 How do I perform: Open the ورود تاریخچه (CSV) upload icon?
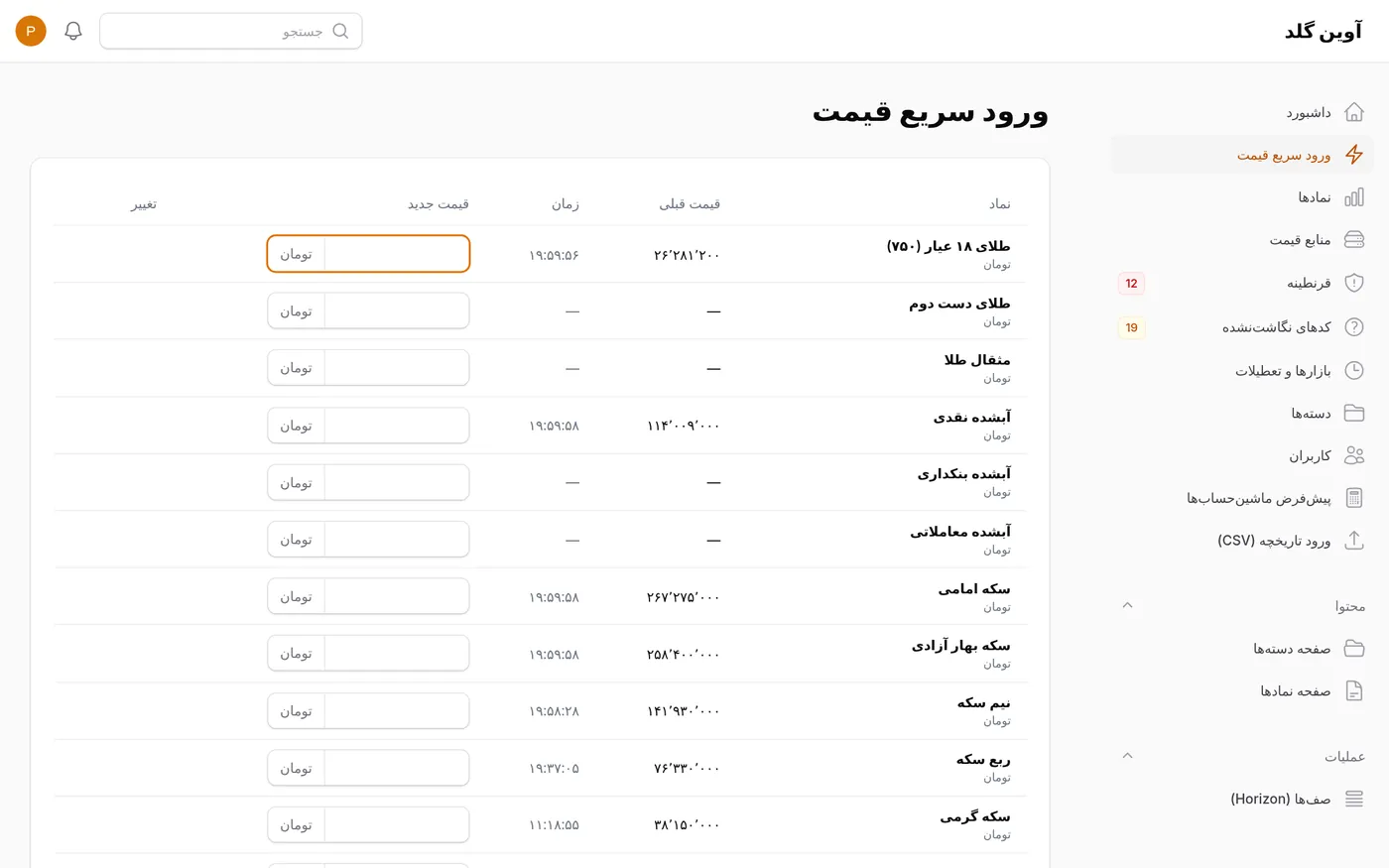point(1353,541)
